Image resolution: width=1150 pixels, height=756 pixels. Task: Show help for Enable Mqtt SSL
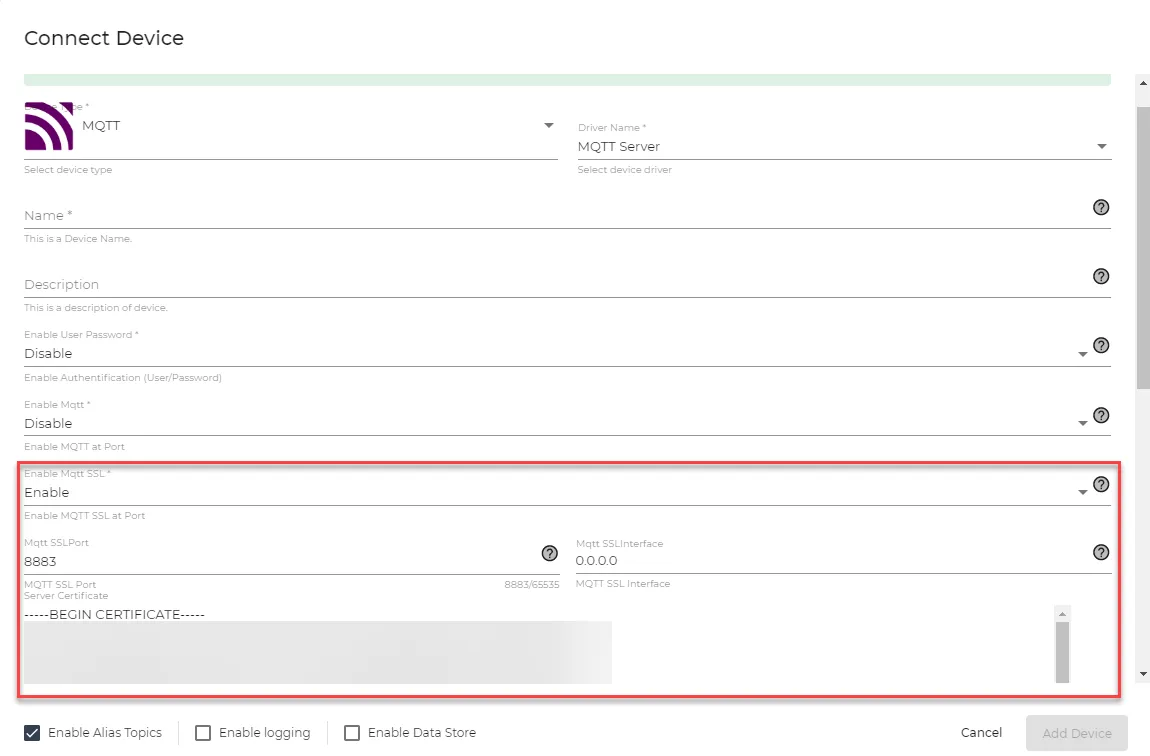click(x=1100, y=484)
